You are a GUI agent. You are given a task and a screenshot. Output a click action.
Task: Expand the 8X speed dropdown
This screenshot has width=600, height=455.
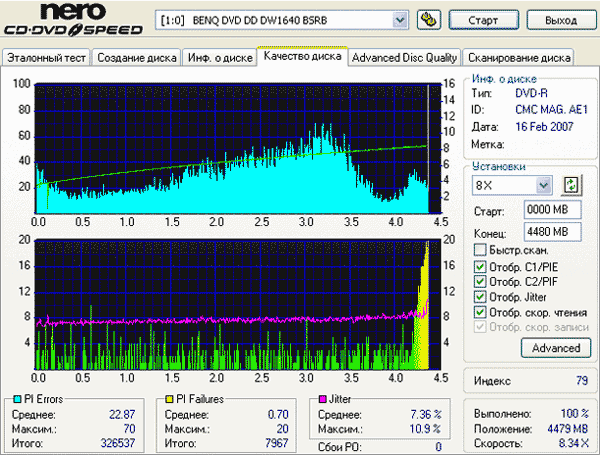tap(543, 186)
